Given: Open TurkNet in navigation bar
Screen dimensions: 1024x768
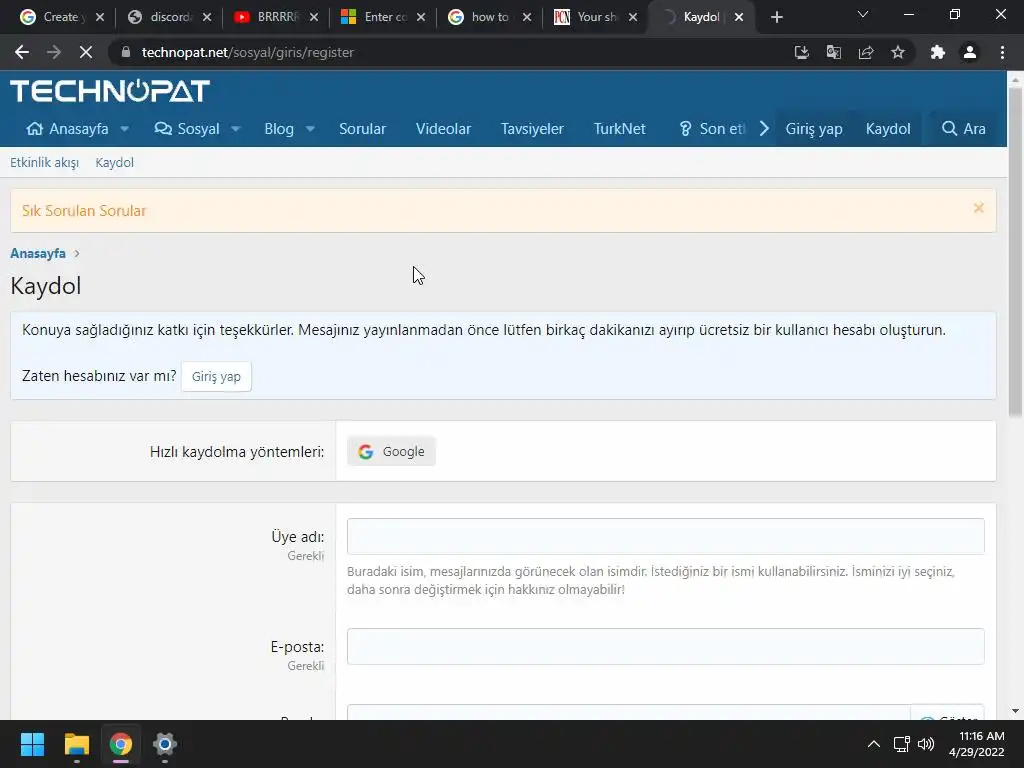Looking at the screenshot, I should (x=620, y=129).
